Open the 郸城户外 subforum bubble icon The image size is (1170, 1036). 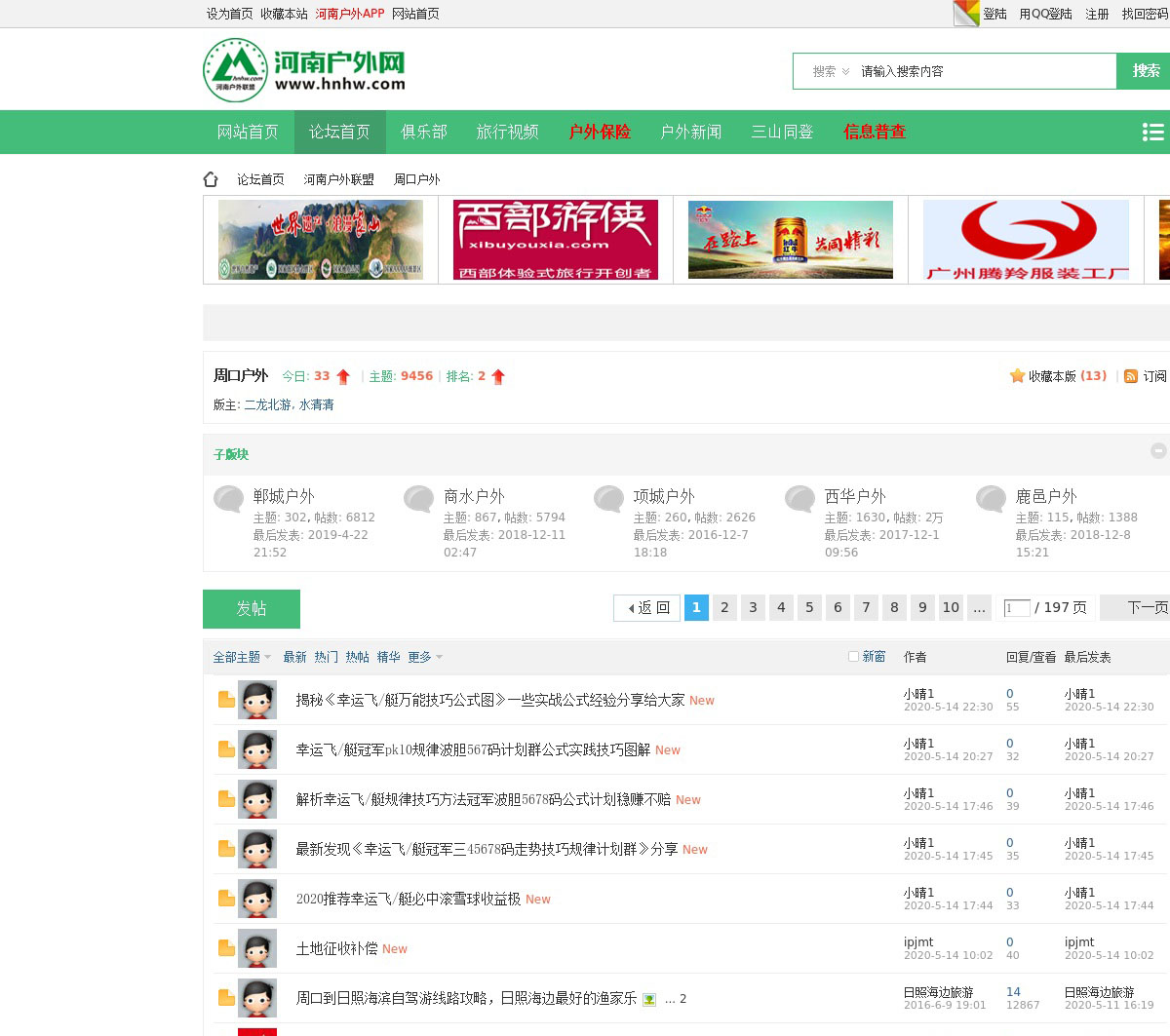(x=229, y=499)
